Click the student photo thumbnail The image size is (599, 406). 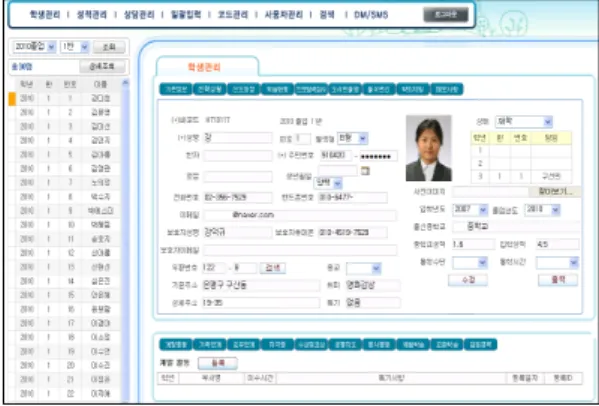429,148
